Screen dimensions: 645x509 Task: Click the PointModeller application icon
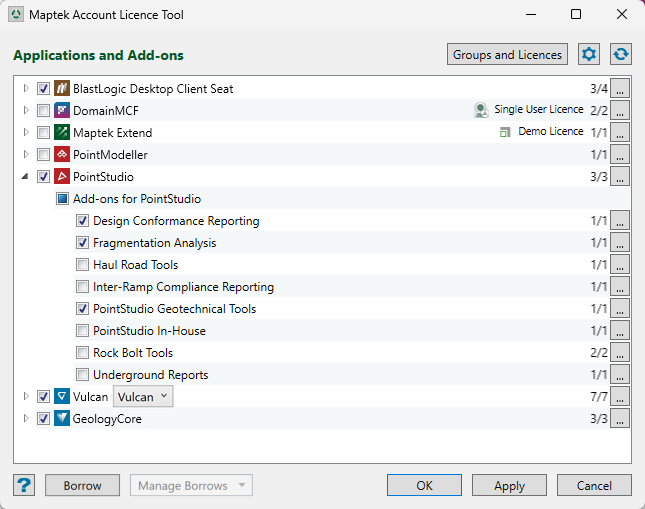coord(61,155)
